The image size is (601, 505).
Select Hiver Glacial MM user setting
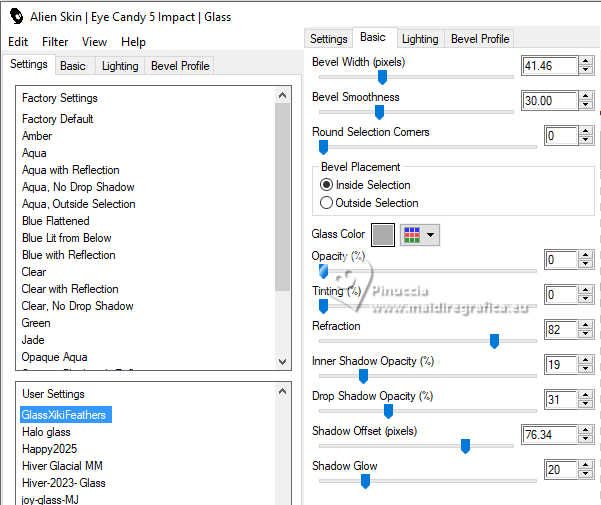point(62,466)
